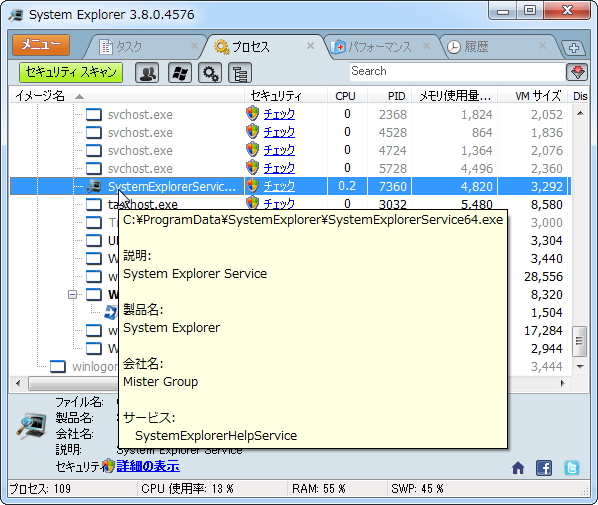Image resolution: width=598 pixels, height=505 pixels.
Task: Sort by CPU column header
Action: pyautogui.click(x=347, y=96)
